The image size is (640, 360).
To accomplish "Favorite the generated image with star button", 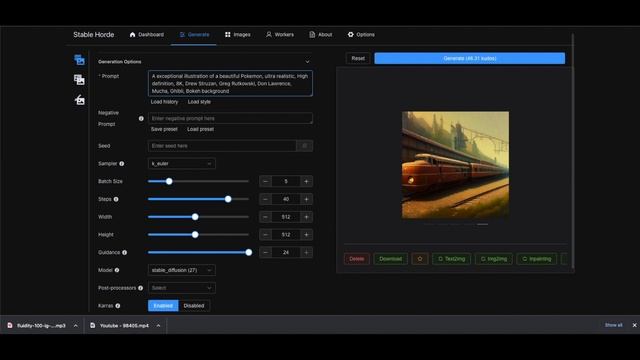I will pos(420,259).
